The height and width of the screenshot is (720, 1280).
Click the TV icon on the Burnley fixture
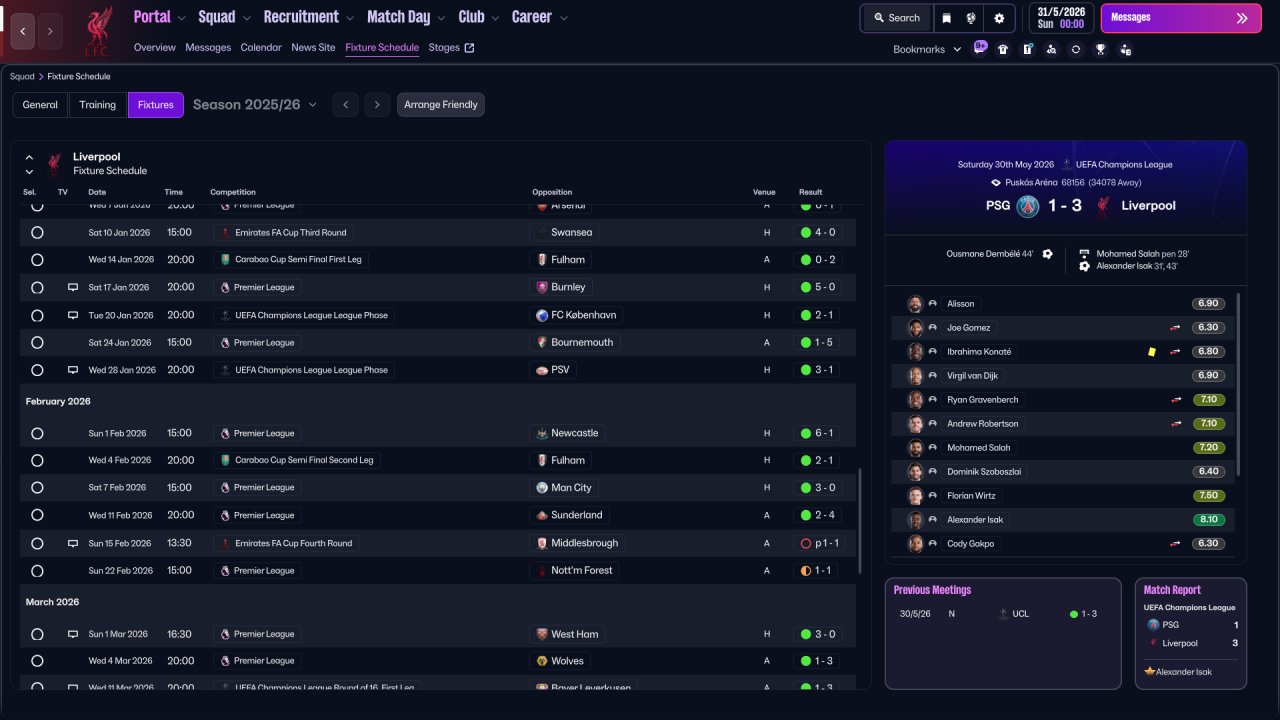tap(72, 287)
